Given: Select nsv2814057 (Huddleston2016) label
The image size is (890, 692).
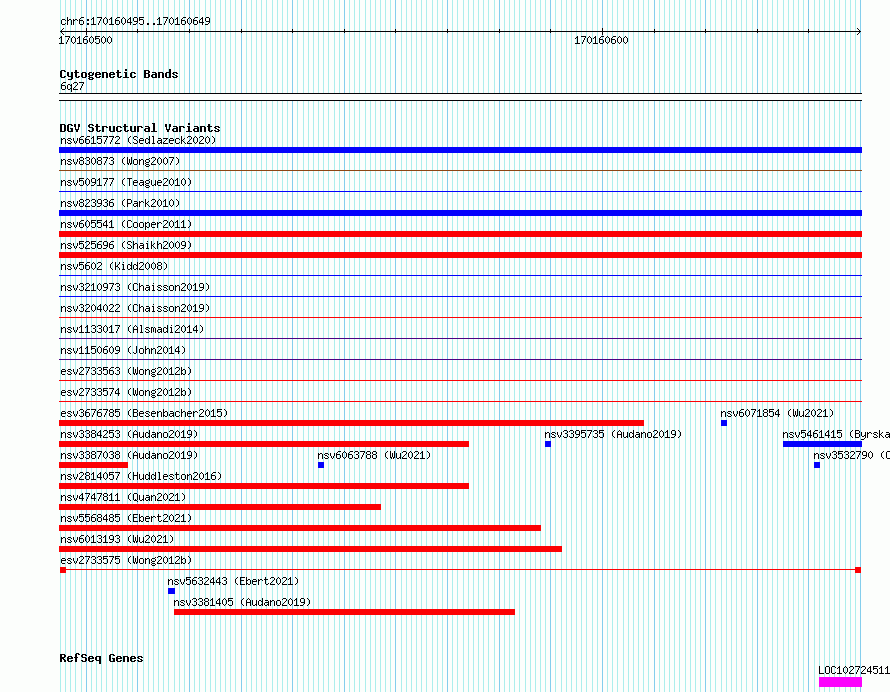Looking at the screenshot, I should pyautogui.click(x=141, y=476).
